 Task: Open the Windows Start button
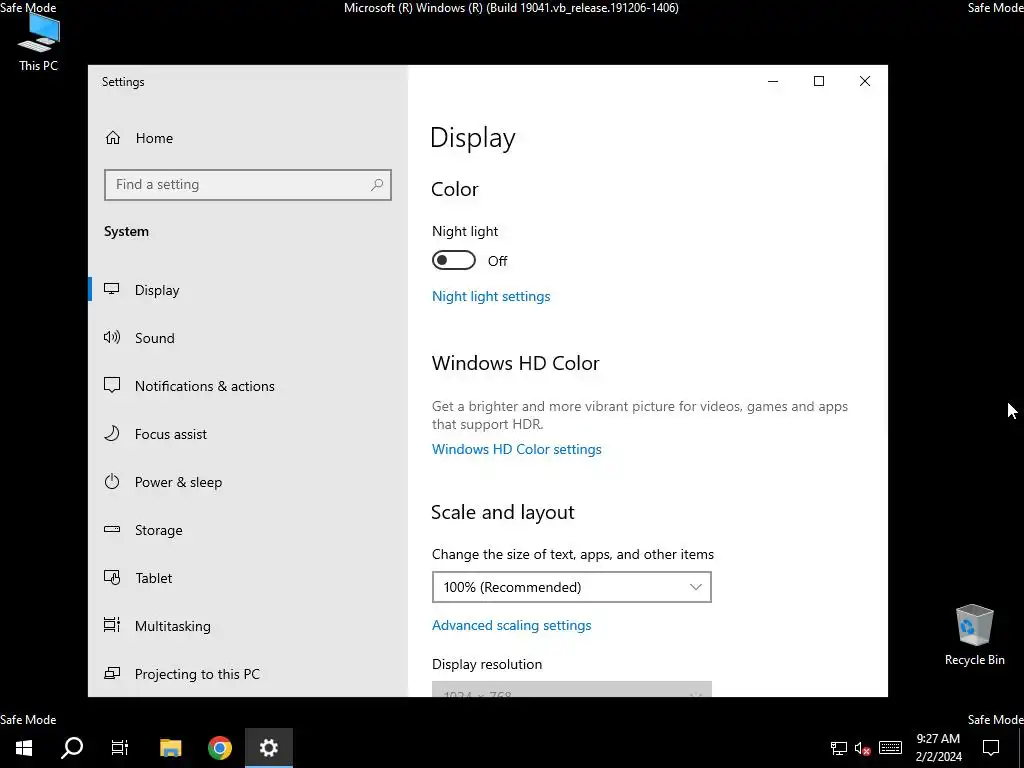pos(24,748)
